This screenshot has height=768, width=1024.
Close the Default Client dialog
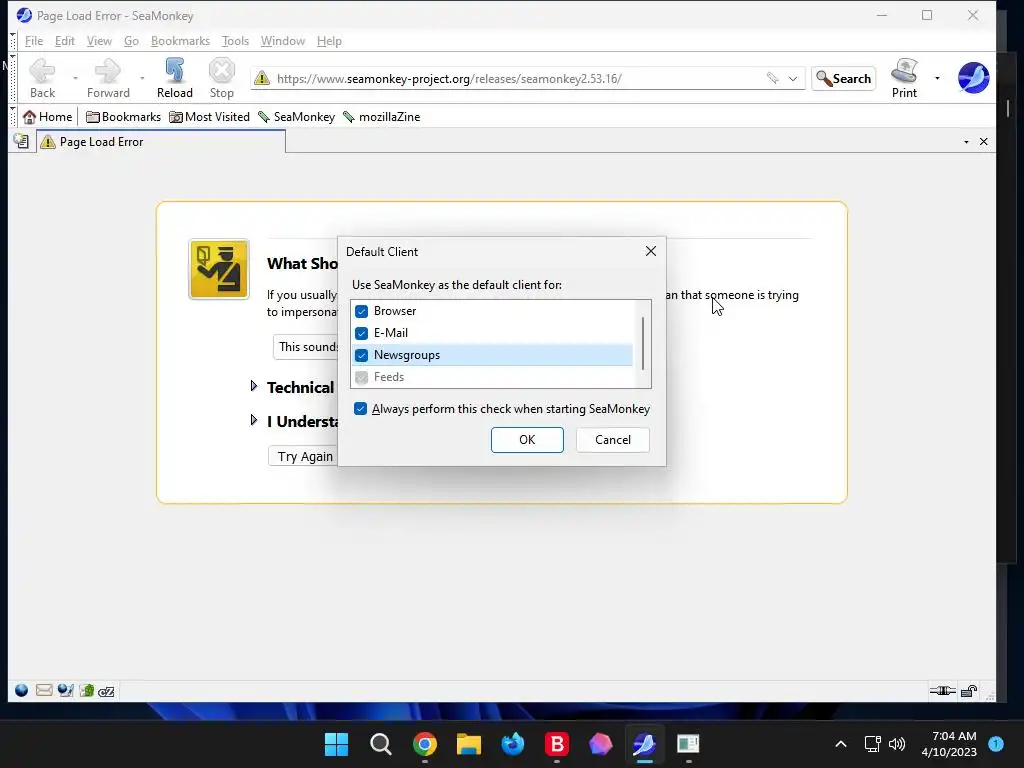(x=650, y=251)
